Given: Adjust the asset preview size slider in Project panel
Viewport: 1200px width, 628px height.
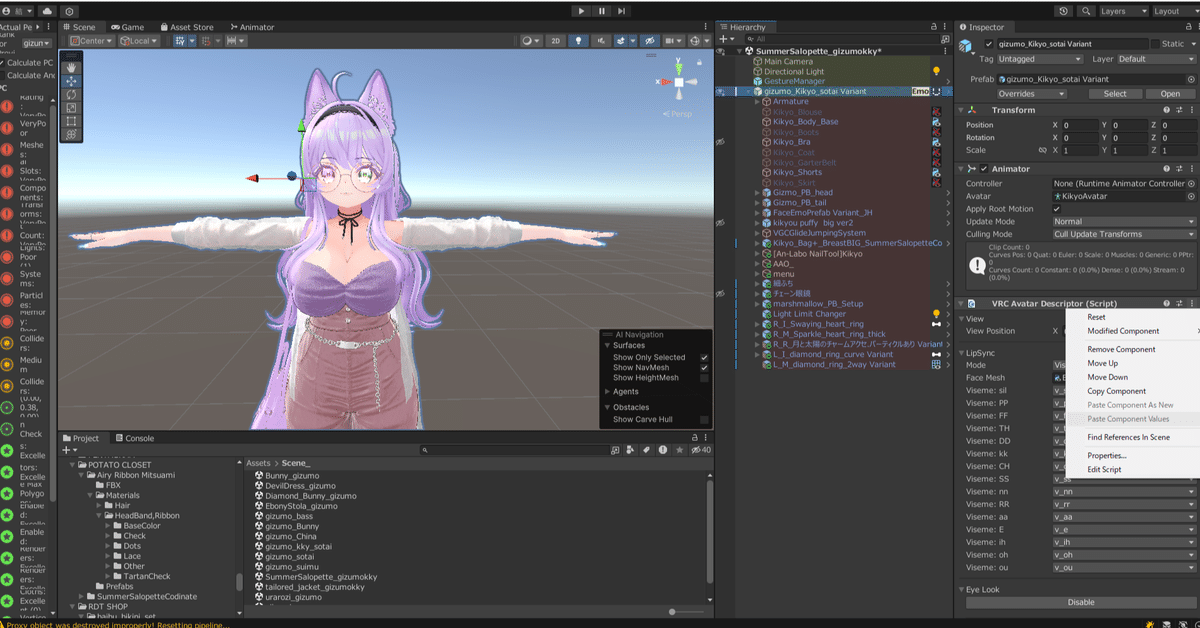Looking at the screenshot, I should click(x=672, y=612).
